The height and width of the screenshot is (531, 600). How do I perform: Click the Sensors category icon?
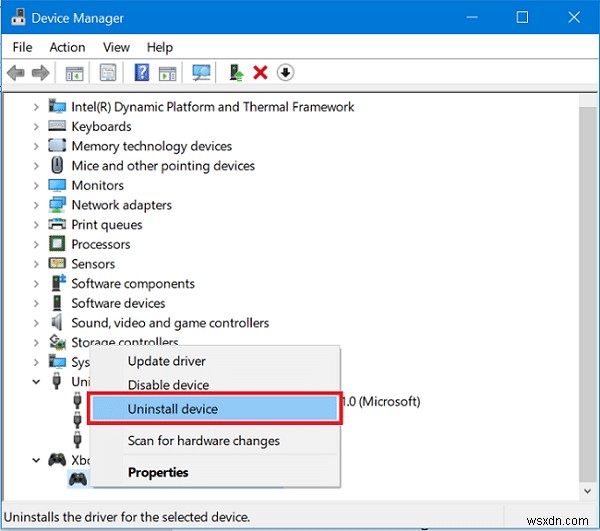click(x=57, y=263)
